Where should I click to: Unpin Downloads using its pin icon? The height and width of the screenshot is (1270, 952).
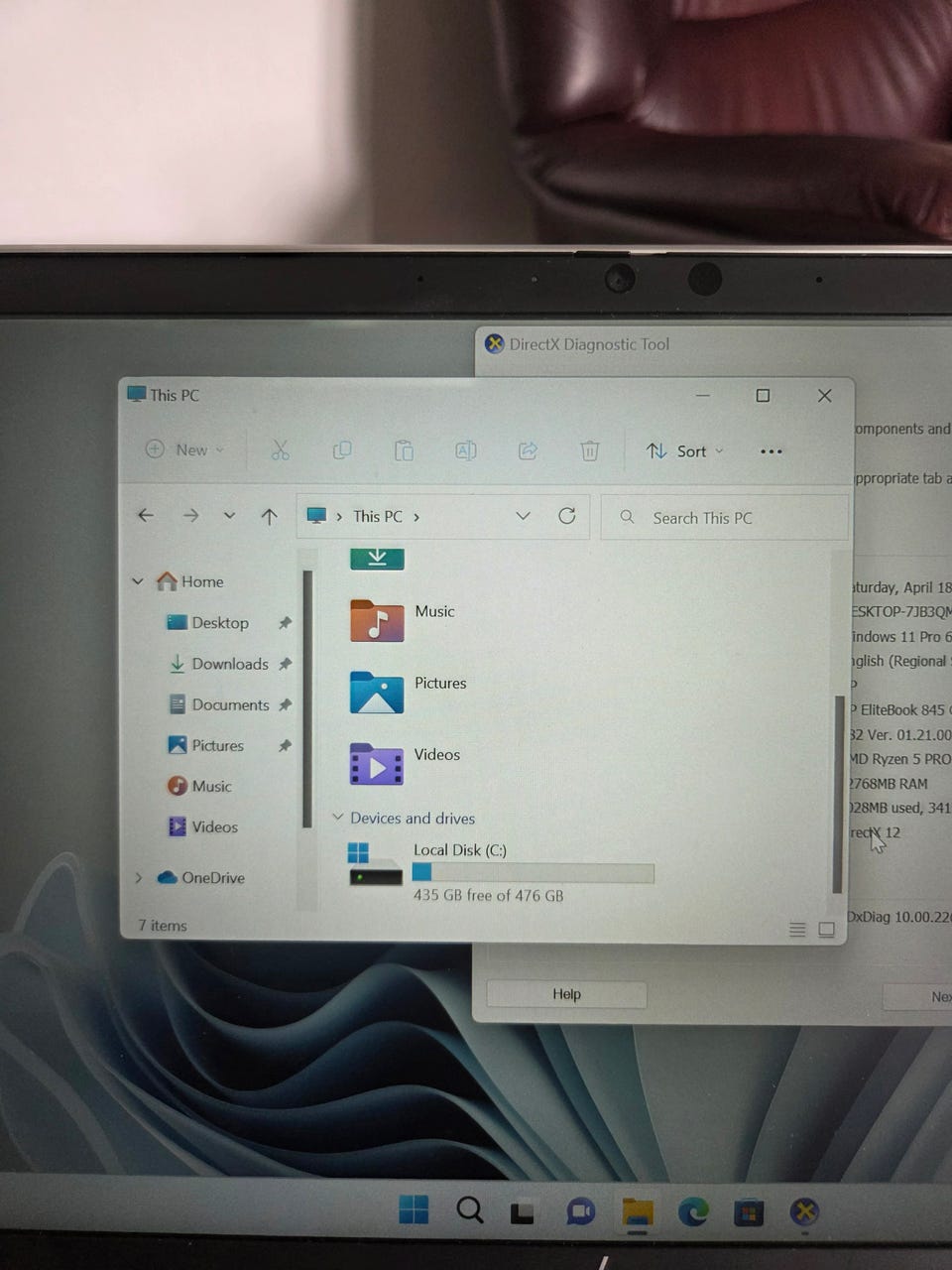[x=285, y=664]
